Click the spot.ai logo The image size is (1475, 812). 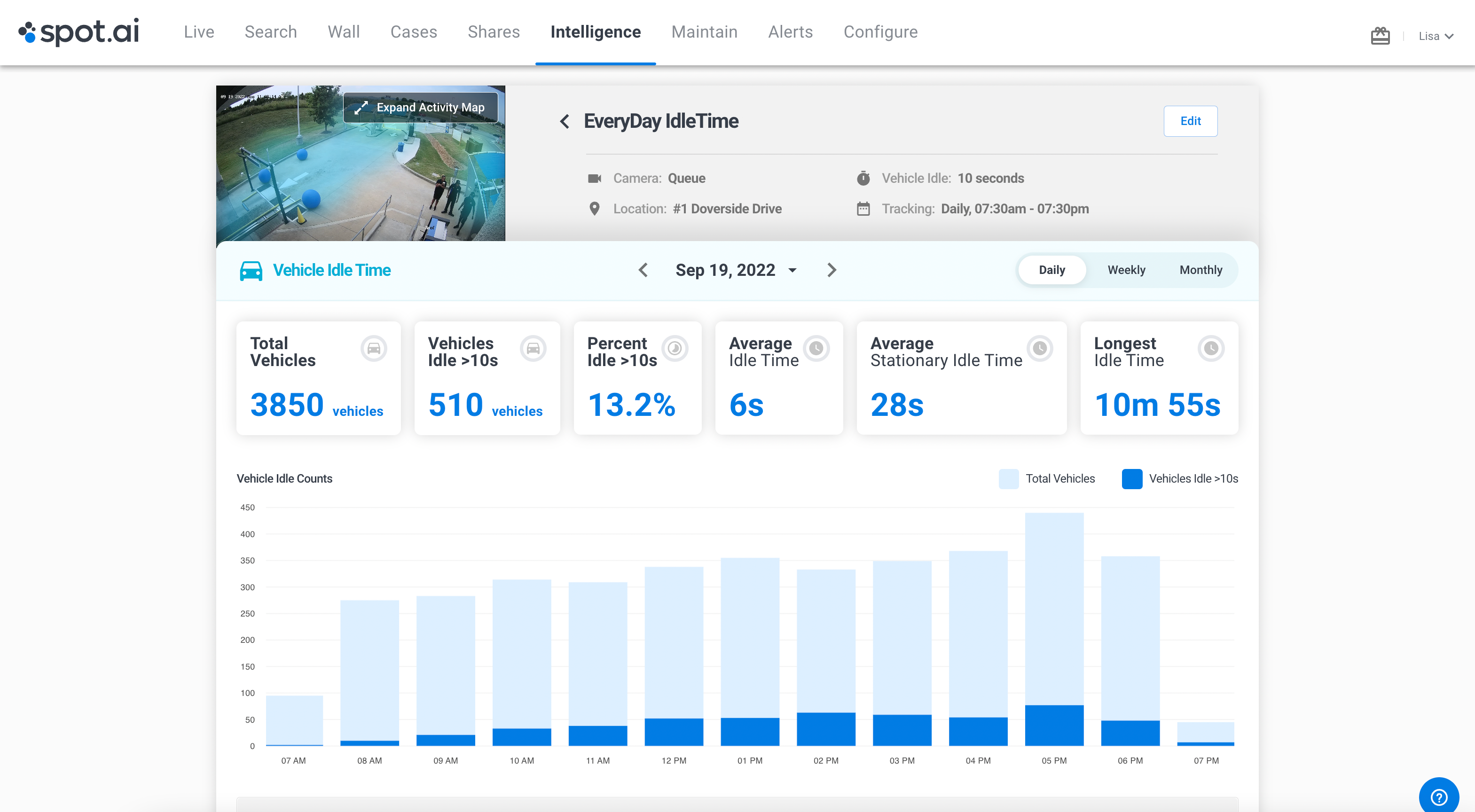click(x=79, y=32)
